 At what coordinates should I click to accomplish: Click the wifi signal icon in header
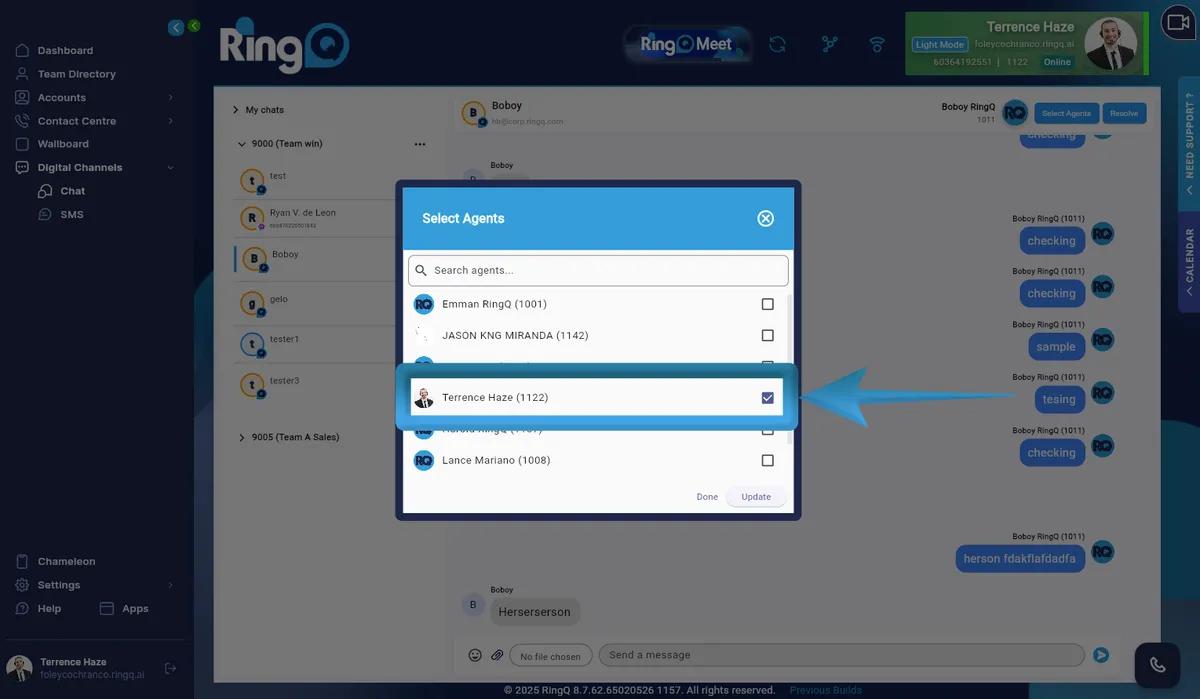[x=877, y=44]
